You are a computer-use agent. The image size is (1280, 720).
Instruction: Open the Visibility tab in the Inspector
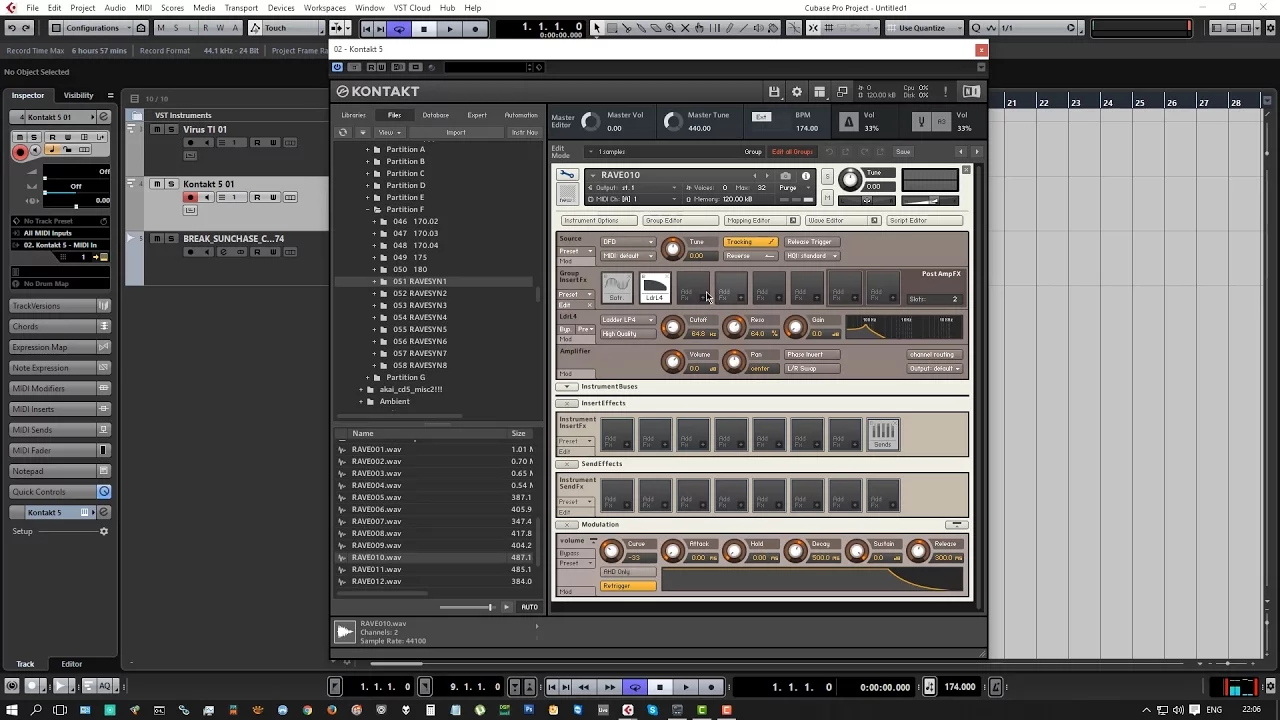[x=78, y=95]
